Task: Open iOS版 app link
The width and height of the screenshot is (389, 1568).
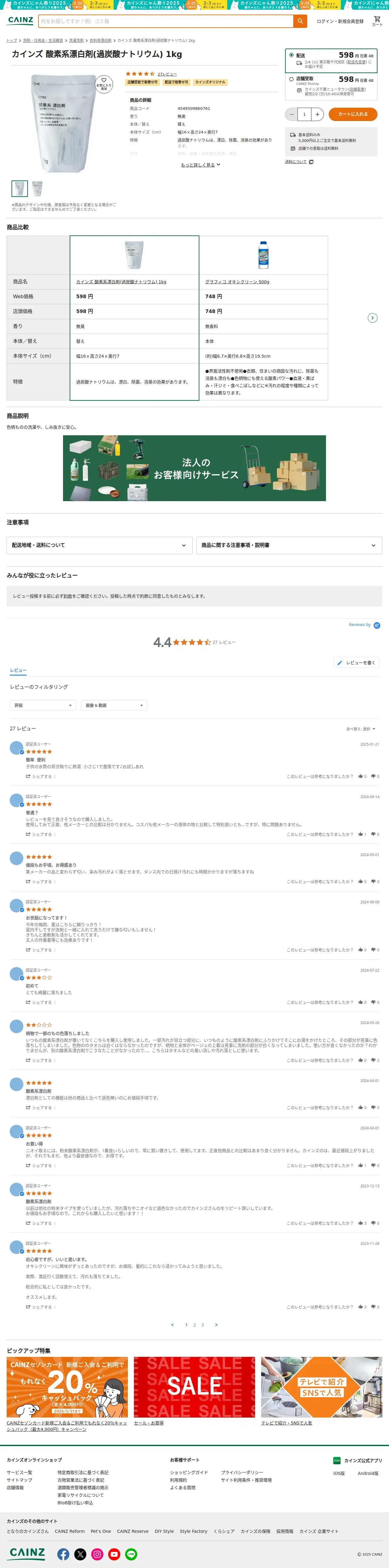Action: click(x=338, y=1473)
